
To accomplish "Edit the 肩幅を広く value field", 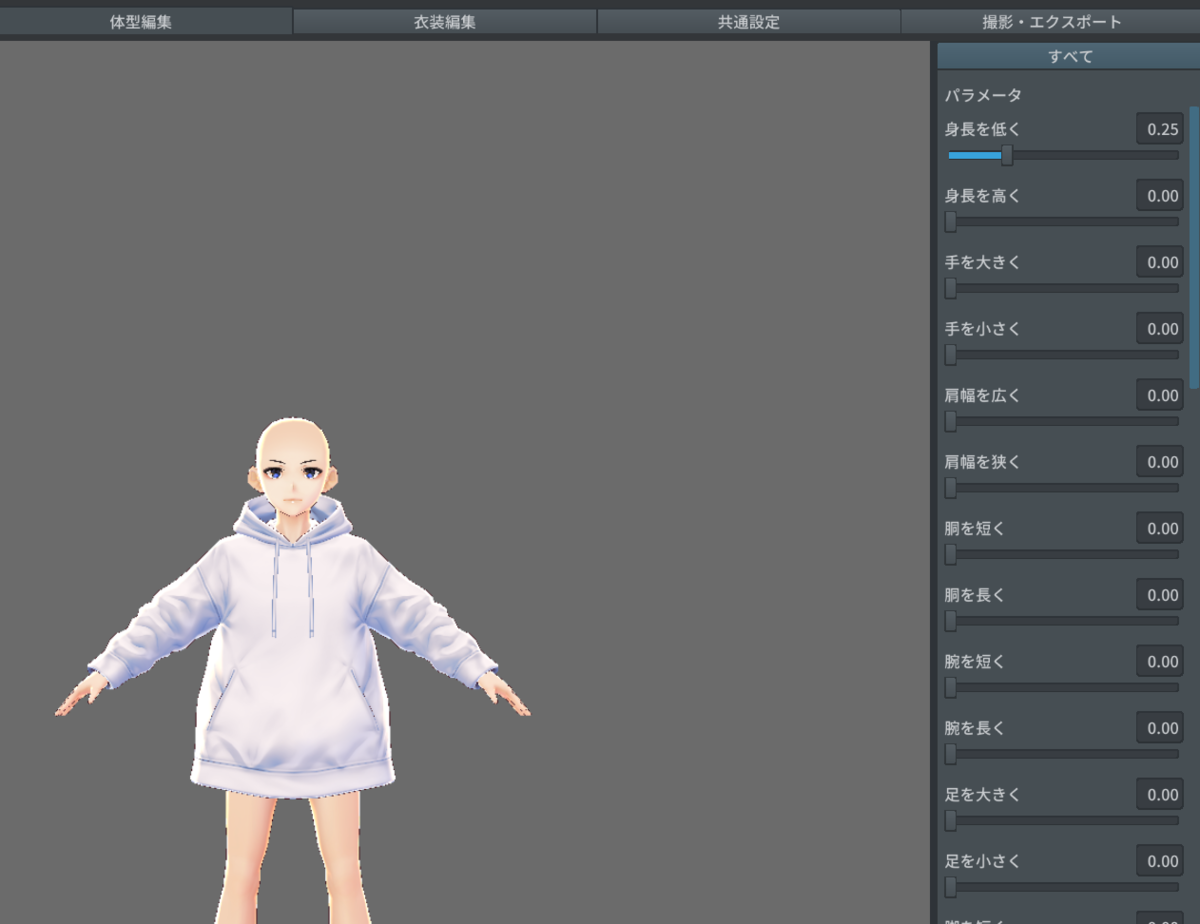I will click(x=1160, y=395).
